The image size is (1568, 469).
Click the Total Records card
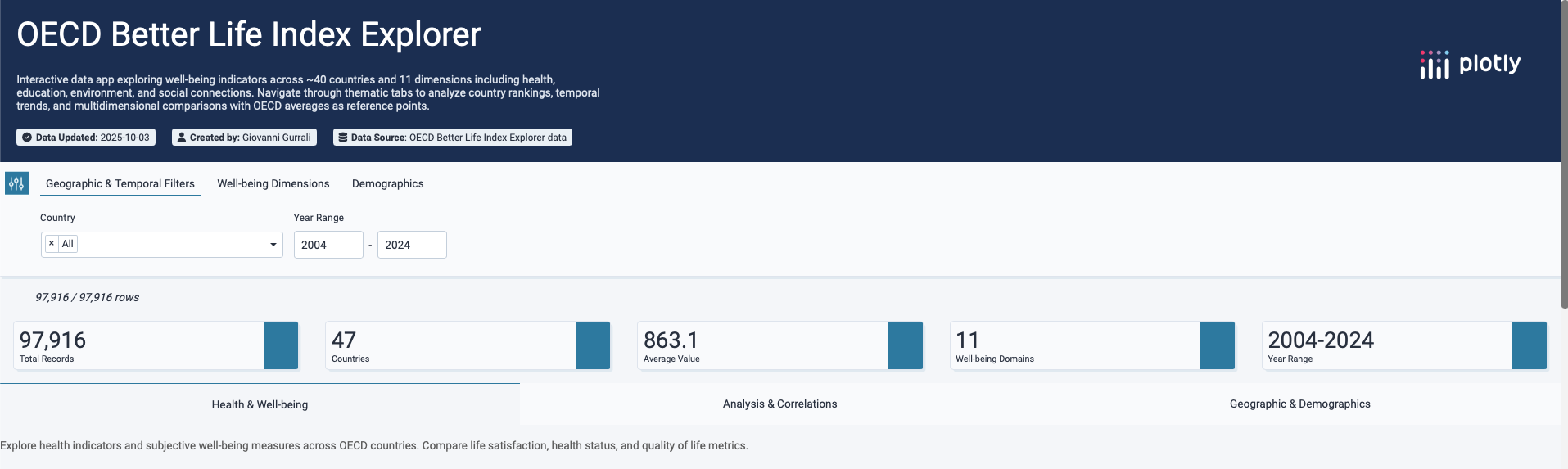pos(156,345)
